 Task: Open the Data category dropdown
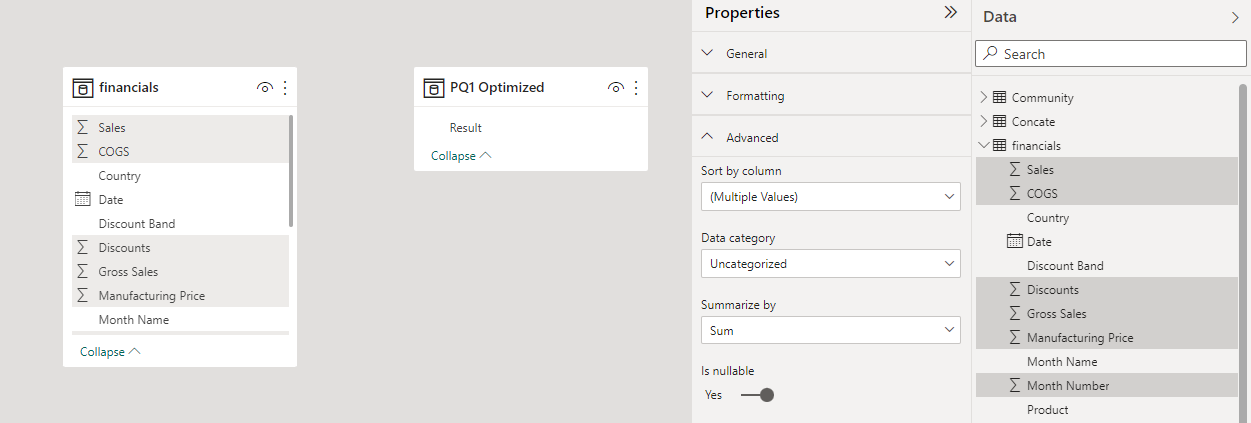831,264
